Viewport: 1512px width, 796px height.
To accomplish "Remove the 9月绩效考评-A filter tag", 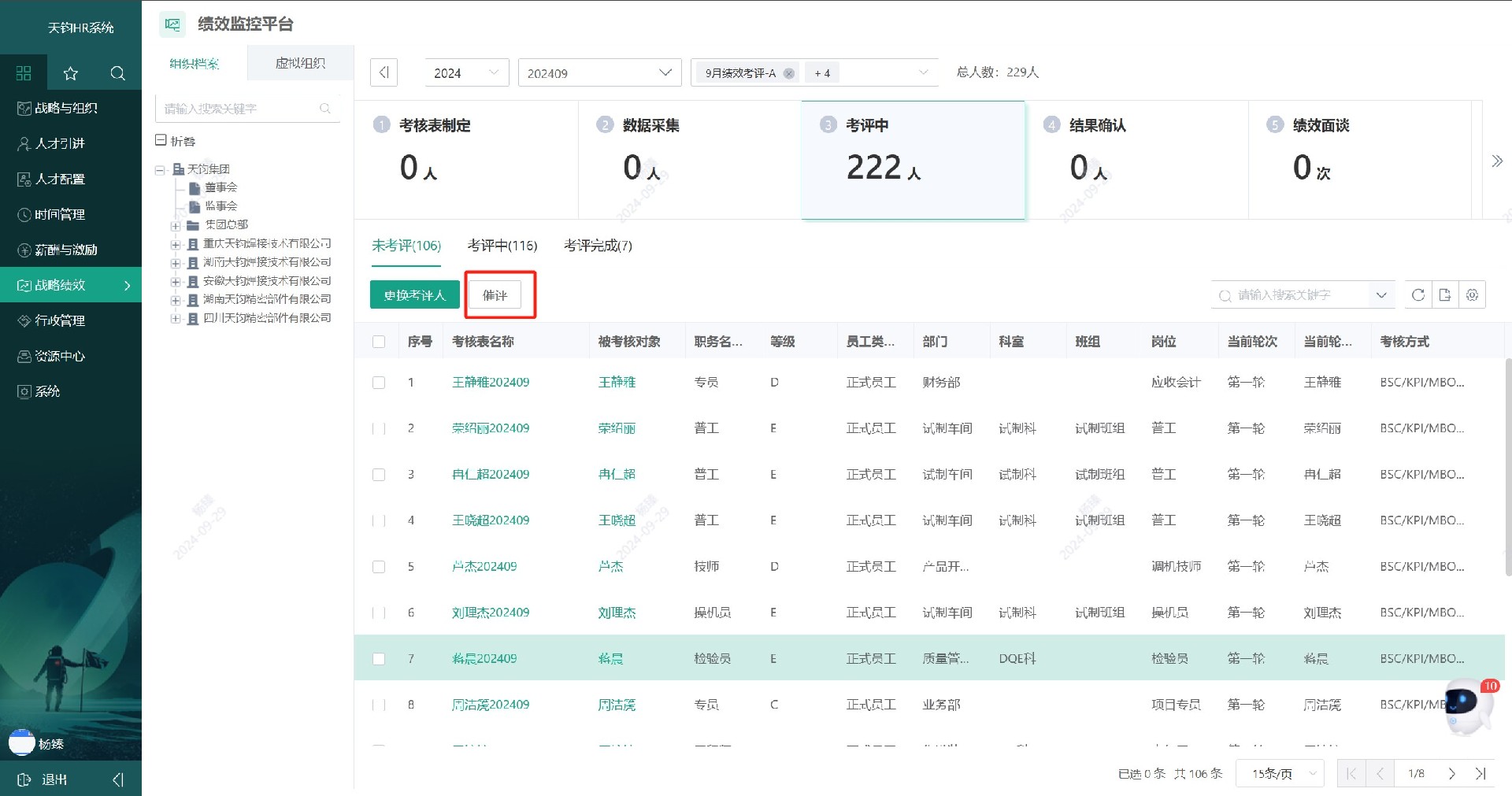I will (x=789, y=73).
